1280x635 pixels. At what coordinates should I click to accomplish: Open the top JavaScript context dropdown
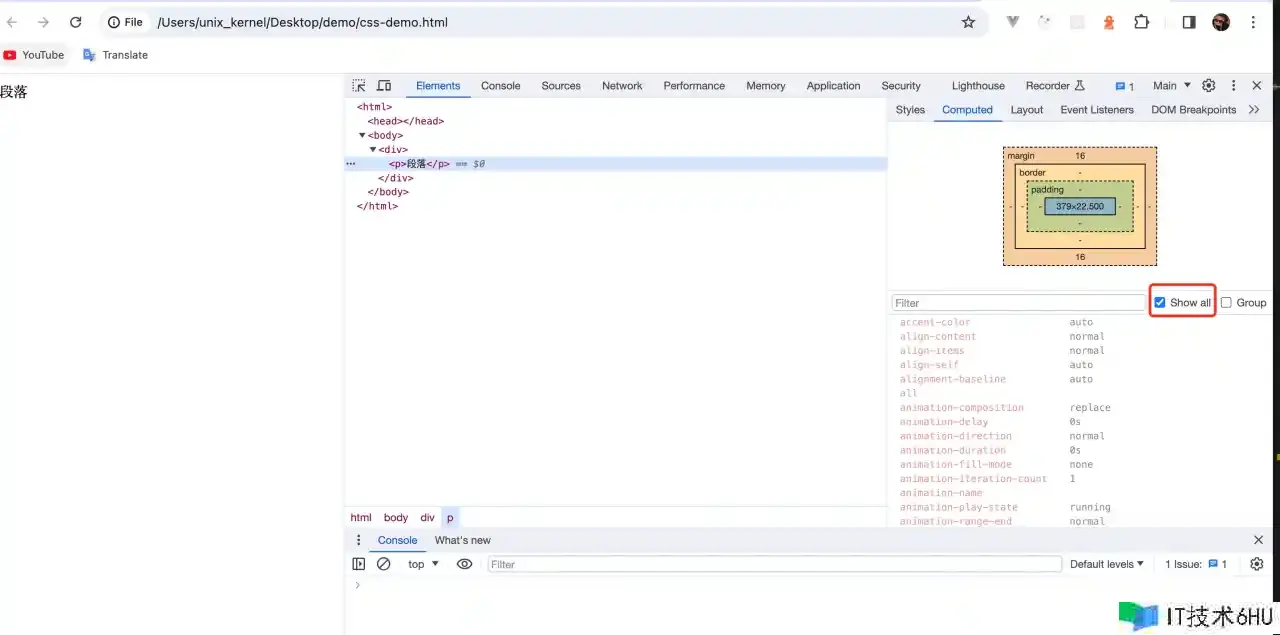[423, 564]
